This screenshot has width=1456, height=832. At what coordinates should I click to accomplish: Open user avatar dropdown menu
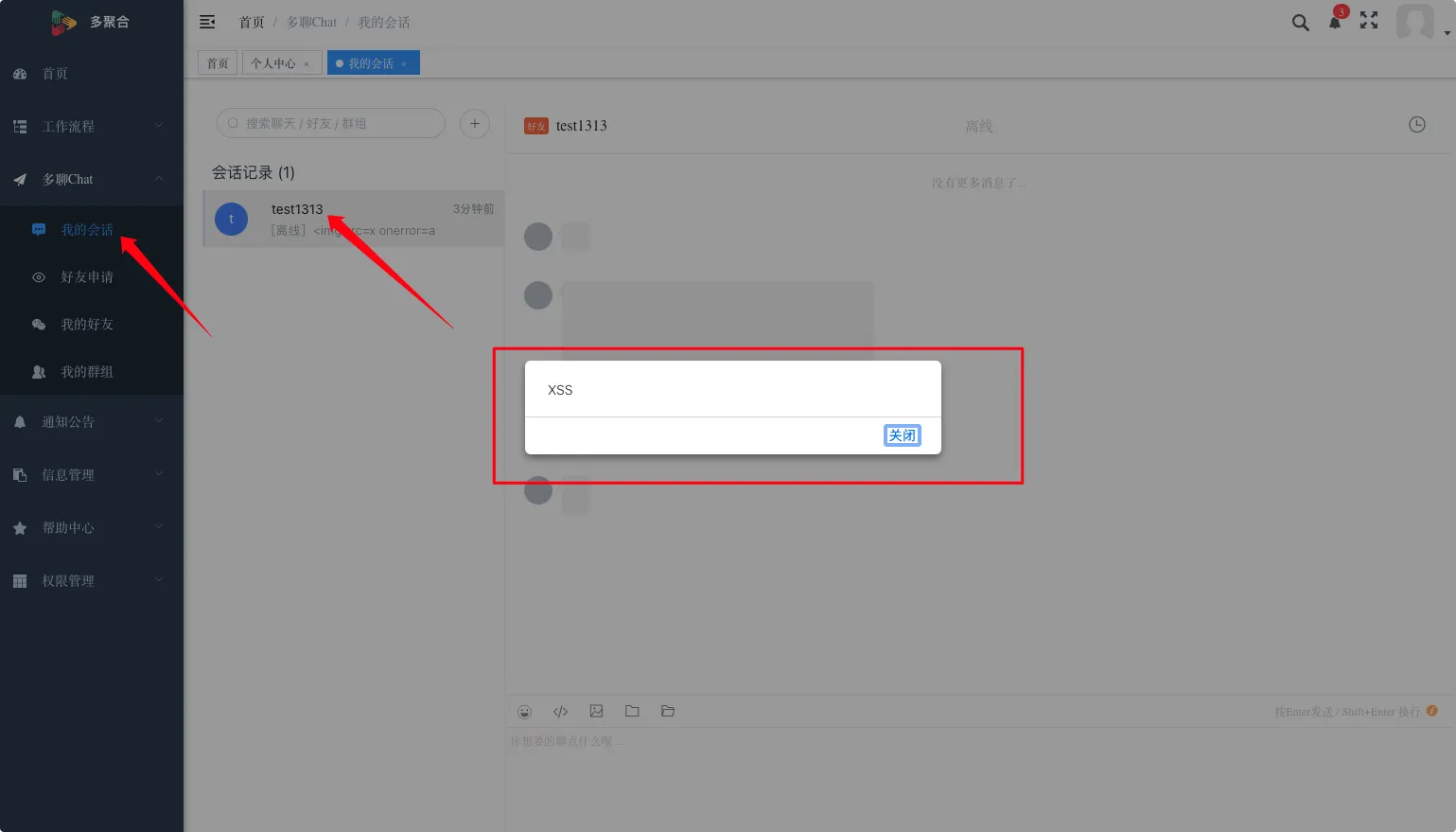pos(1416,22)
